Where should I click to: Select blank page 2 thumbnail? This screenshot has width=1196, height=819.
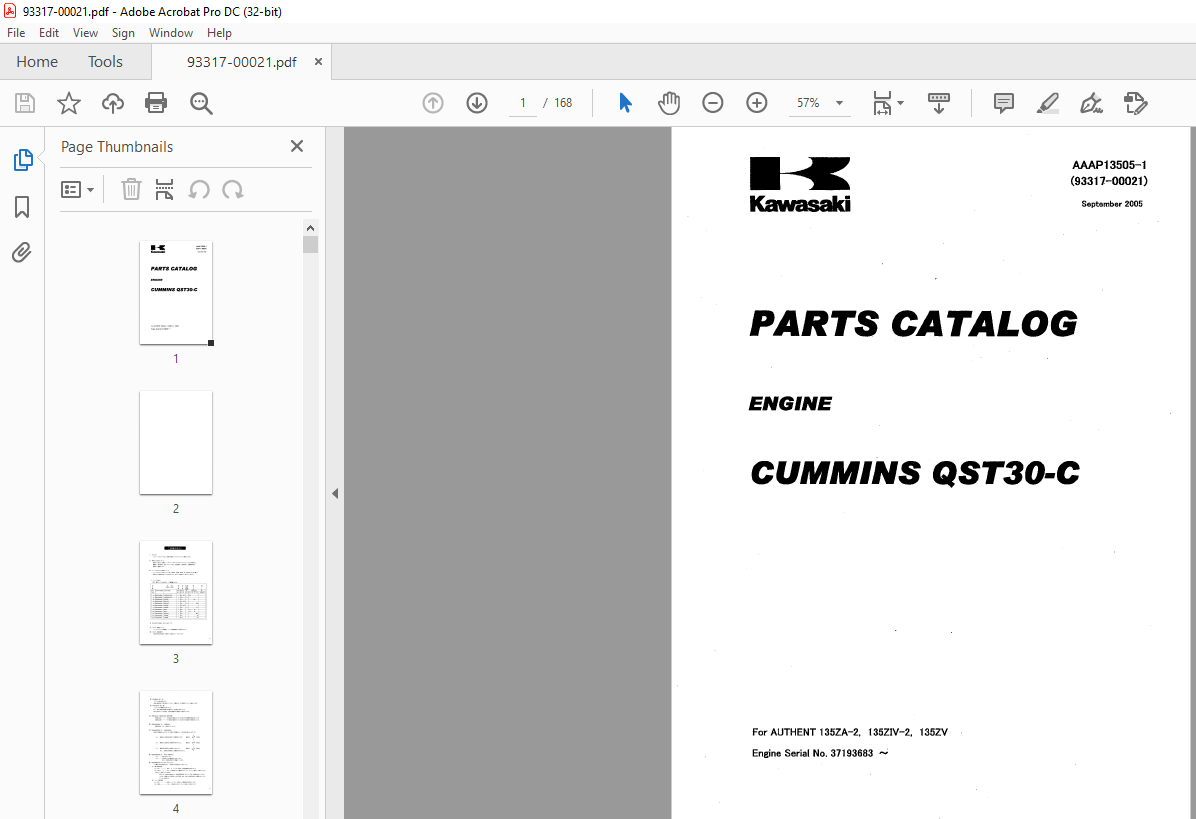tap(176, 443)
